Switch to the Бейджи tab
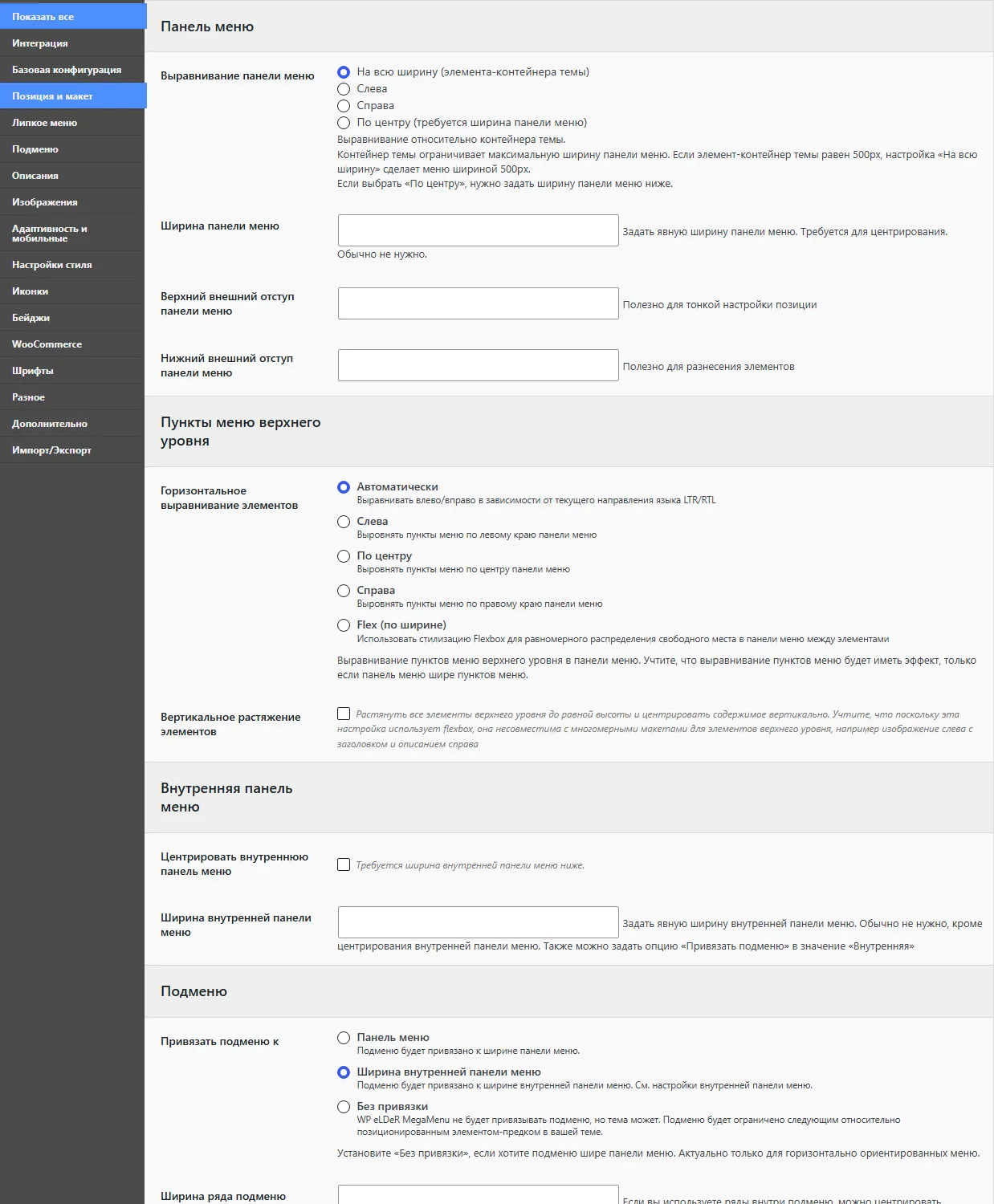 coord(72,318)
